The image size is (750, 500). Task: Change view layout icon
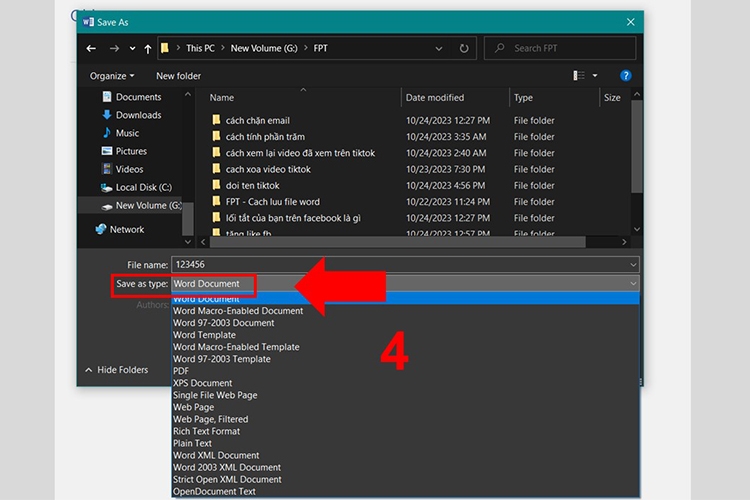pyautogui.click(x=579, y=76)
